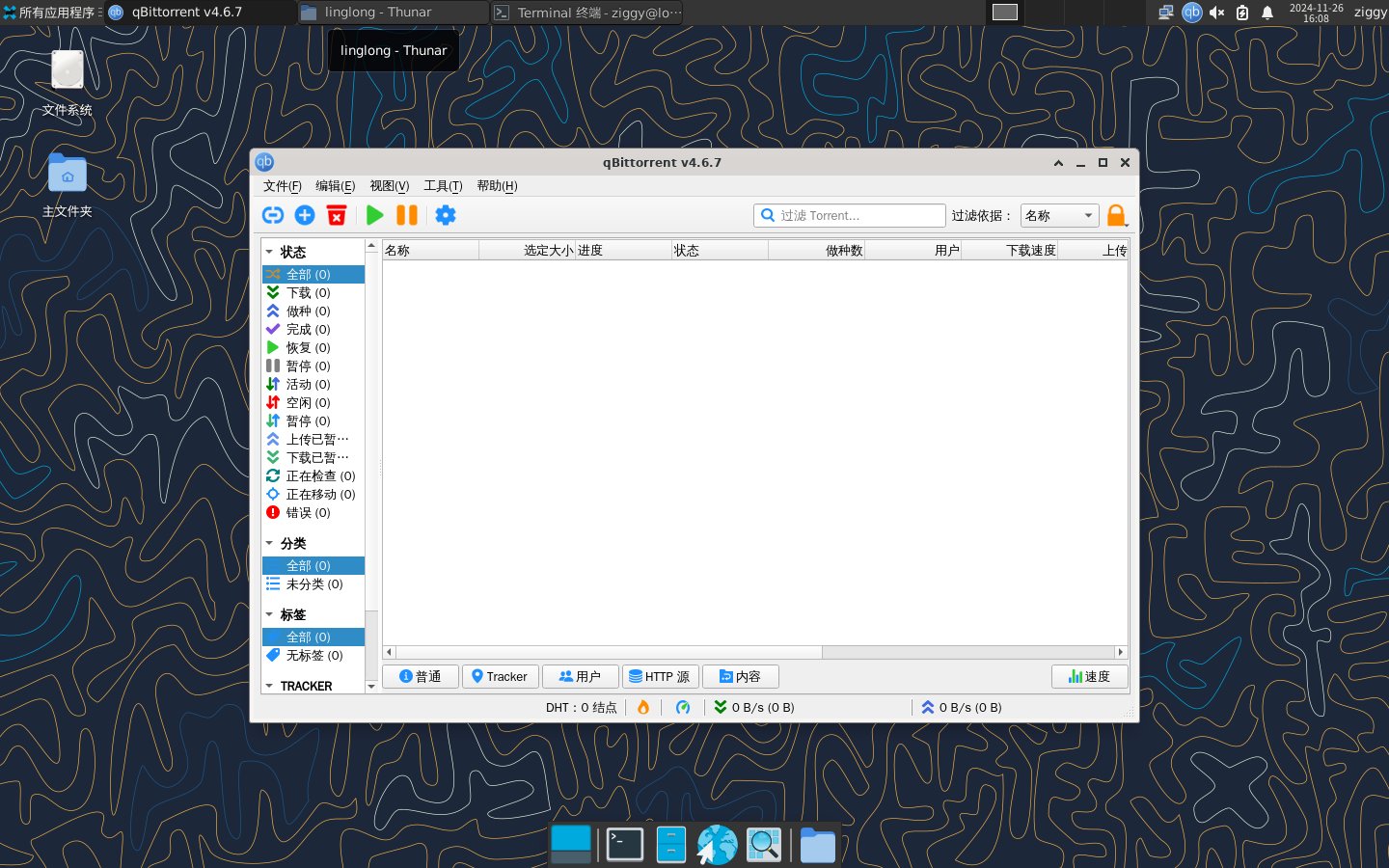
Task: Click the add torrent file plus icon
Action: click(305, 215)
